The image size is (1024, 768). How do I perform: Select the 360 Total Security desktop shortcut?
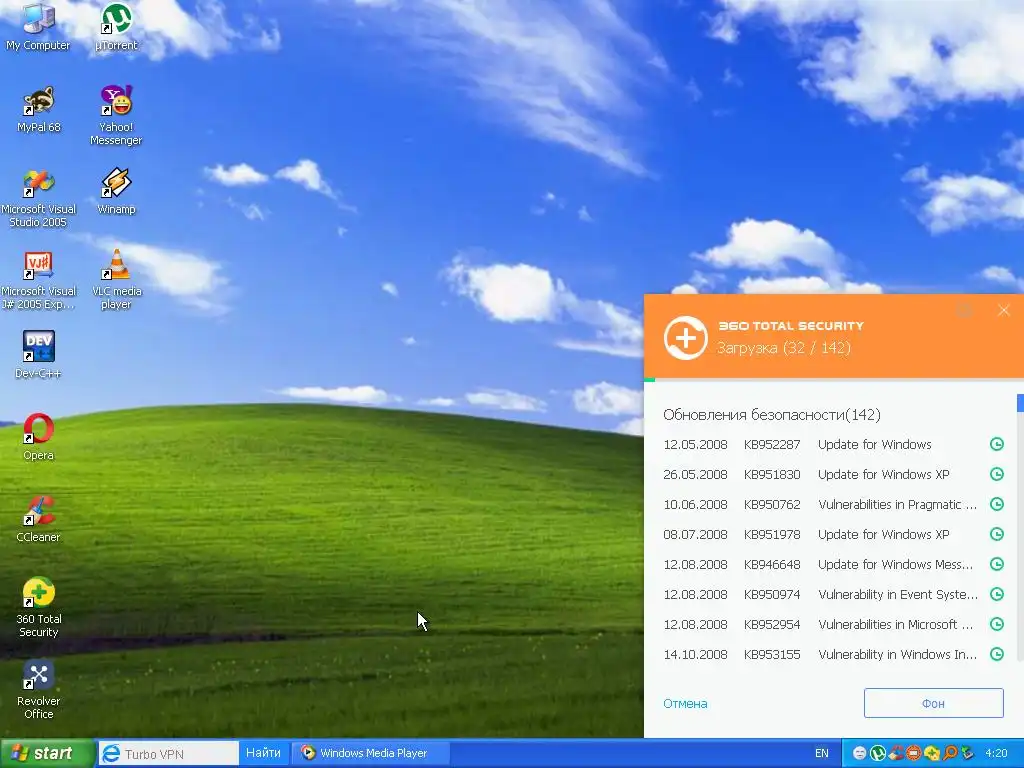tap(38, 607)
